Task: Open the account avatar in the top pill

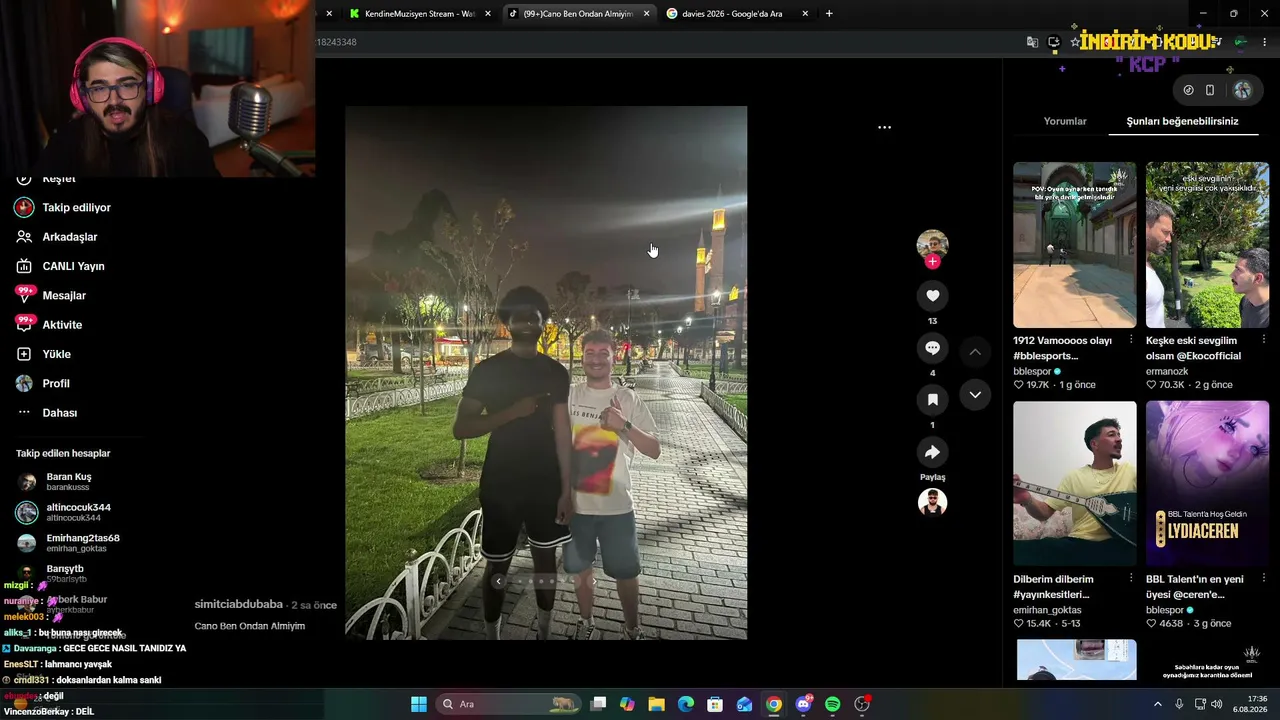Action: (x=1242, y=90)
